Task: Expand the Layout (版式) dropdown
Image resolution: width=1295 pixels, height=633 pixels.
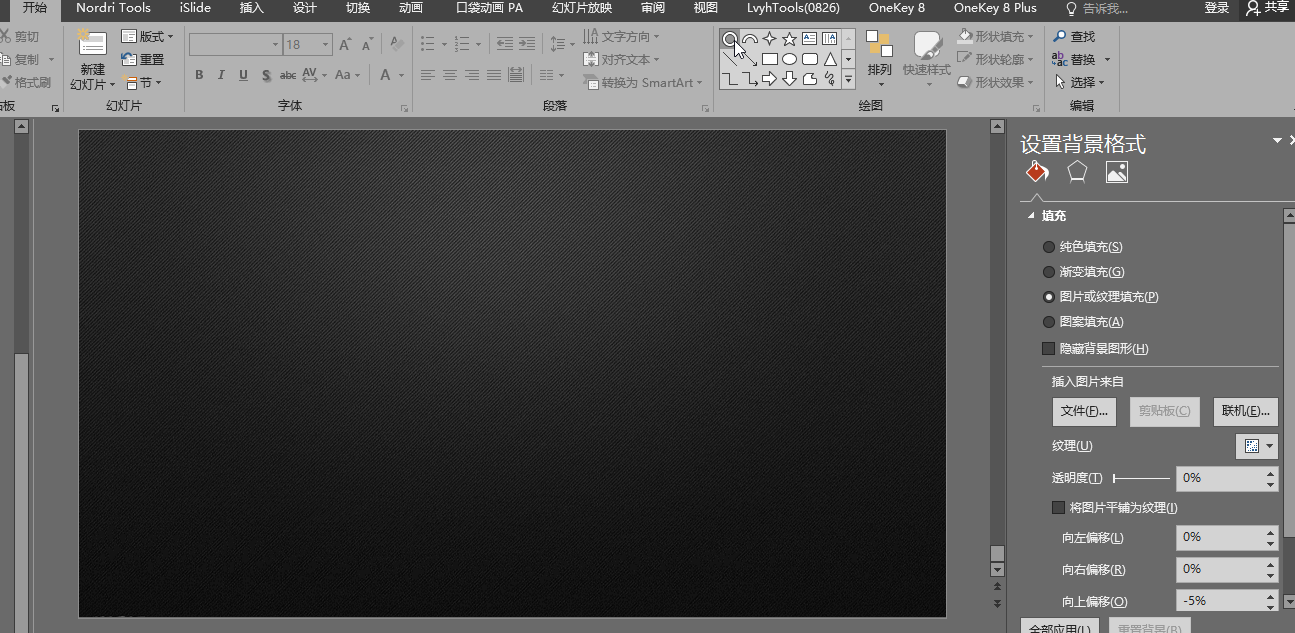Action: (147, 37)
